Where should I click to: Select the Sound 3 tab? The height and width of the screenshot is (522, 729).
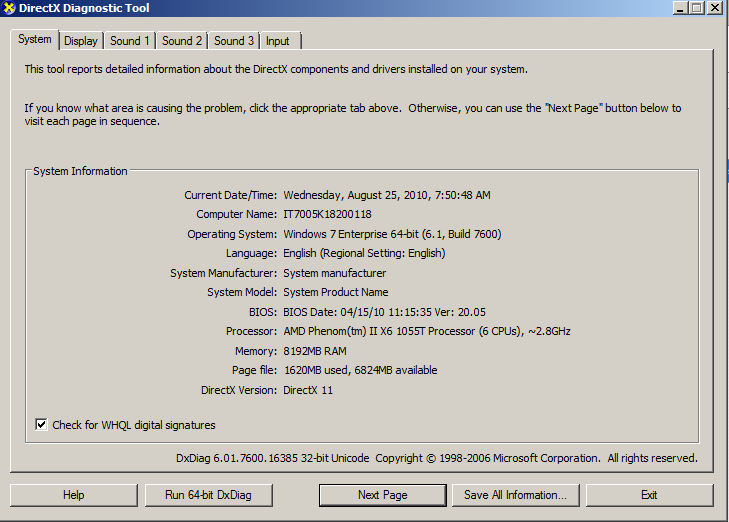pyautogui.click(x=234, y=41)
